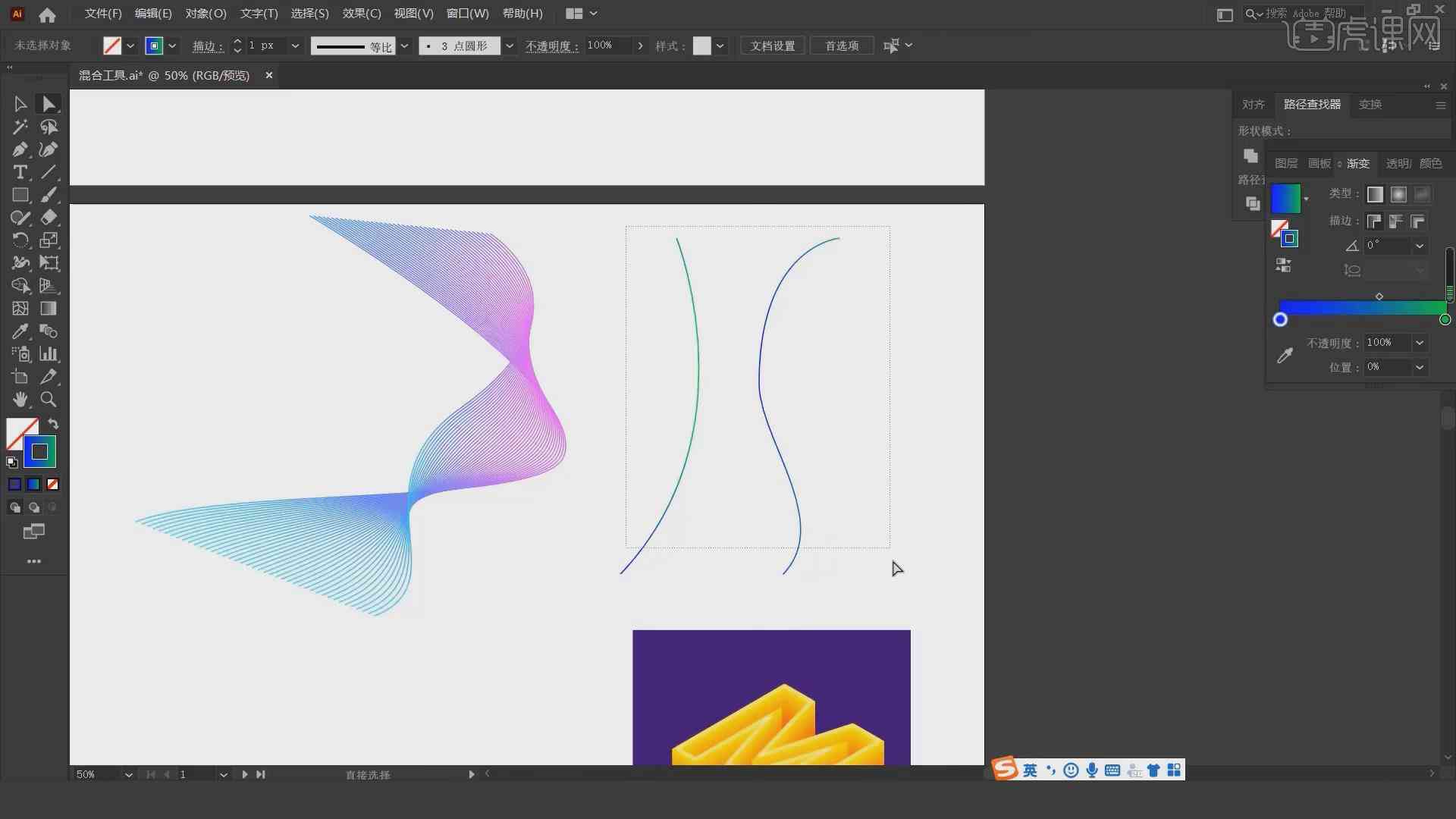Apply gradient within stroke option
The image size is (1456, 819).
pos(1374,221)
